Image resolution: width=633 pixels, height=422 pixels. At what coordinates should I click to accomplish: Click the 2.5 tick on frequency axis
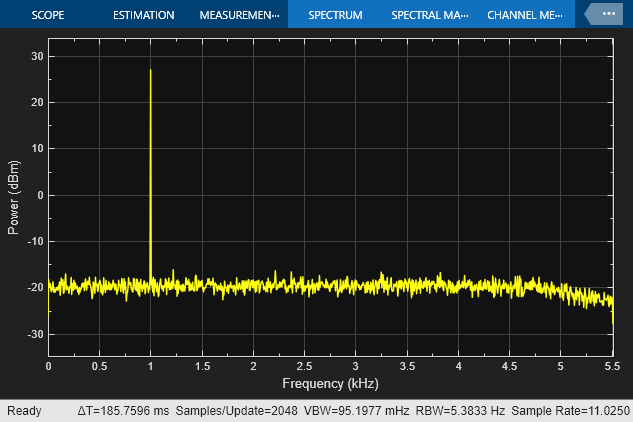tap(305, 367)
